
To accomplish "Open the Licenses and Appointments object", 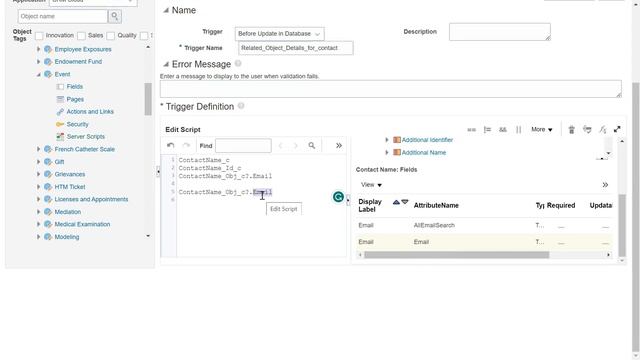I will pos(91,199).
